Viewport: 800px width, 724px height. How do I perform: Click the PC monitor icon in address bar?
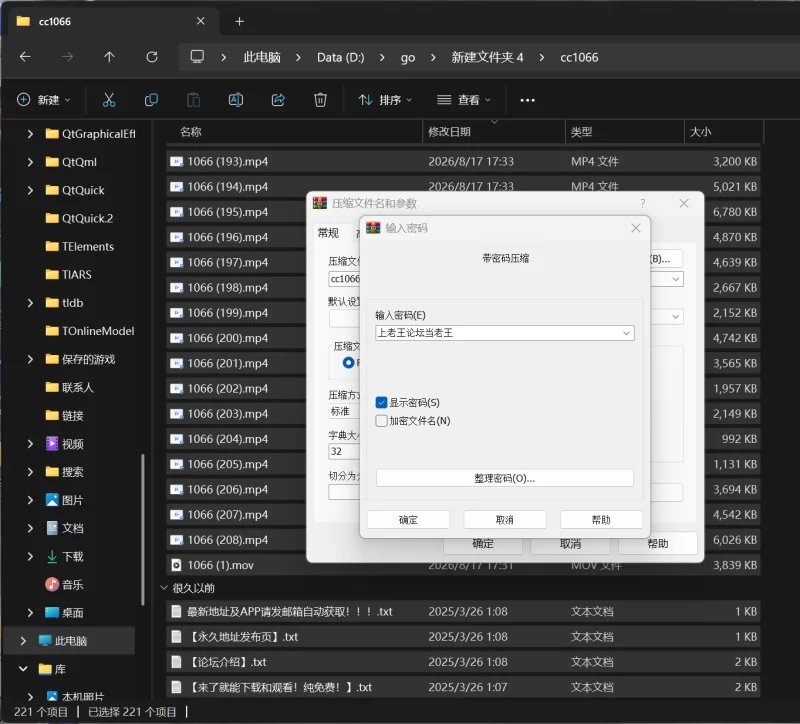[x=197, y=57]
